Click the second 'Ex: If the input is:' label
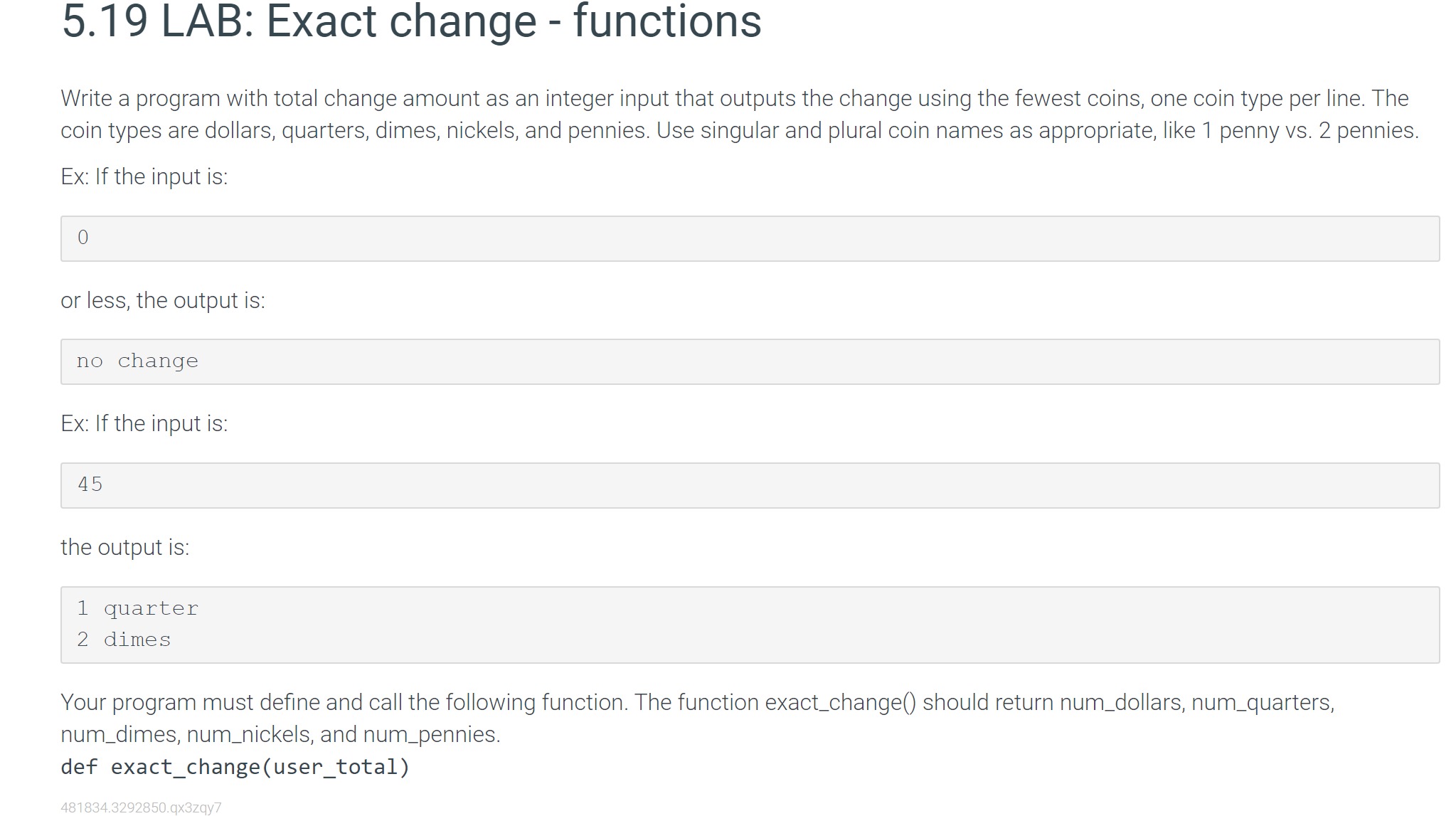 coord(144,423)
